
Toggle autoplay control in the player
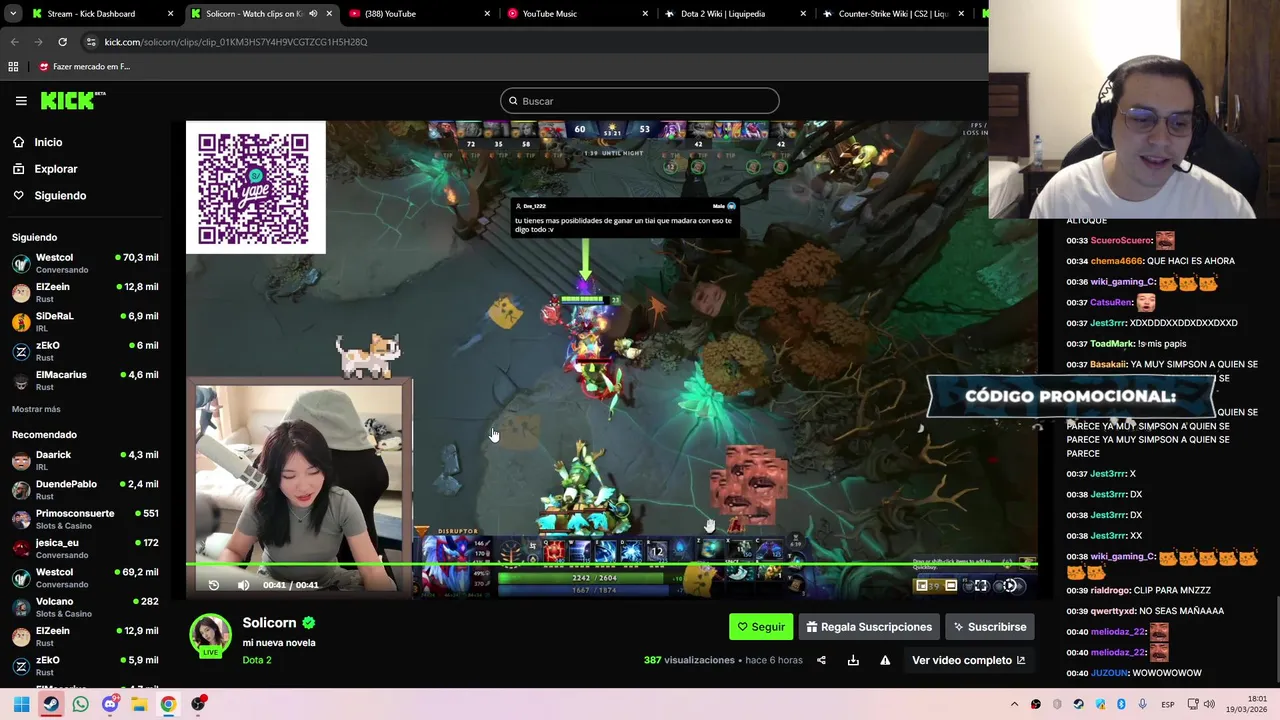click(x=1011, y=586)
